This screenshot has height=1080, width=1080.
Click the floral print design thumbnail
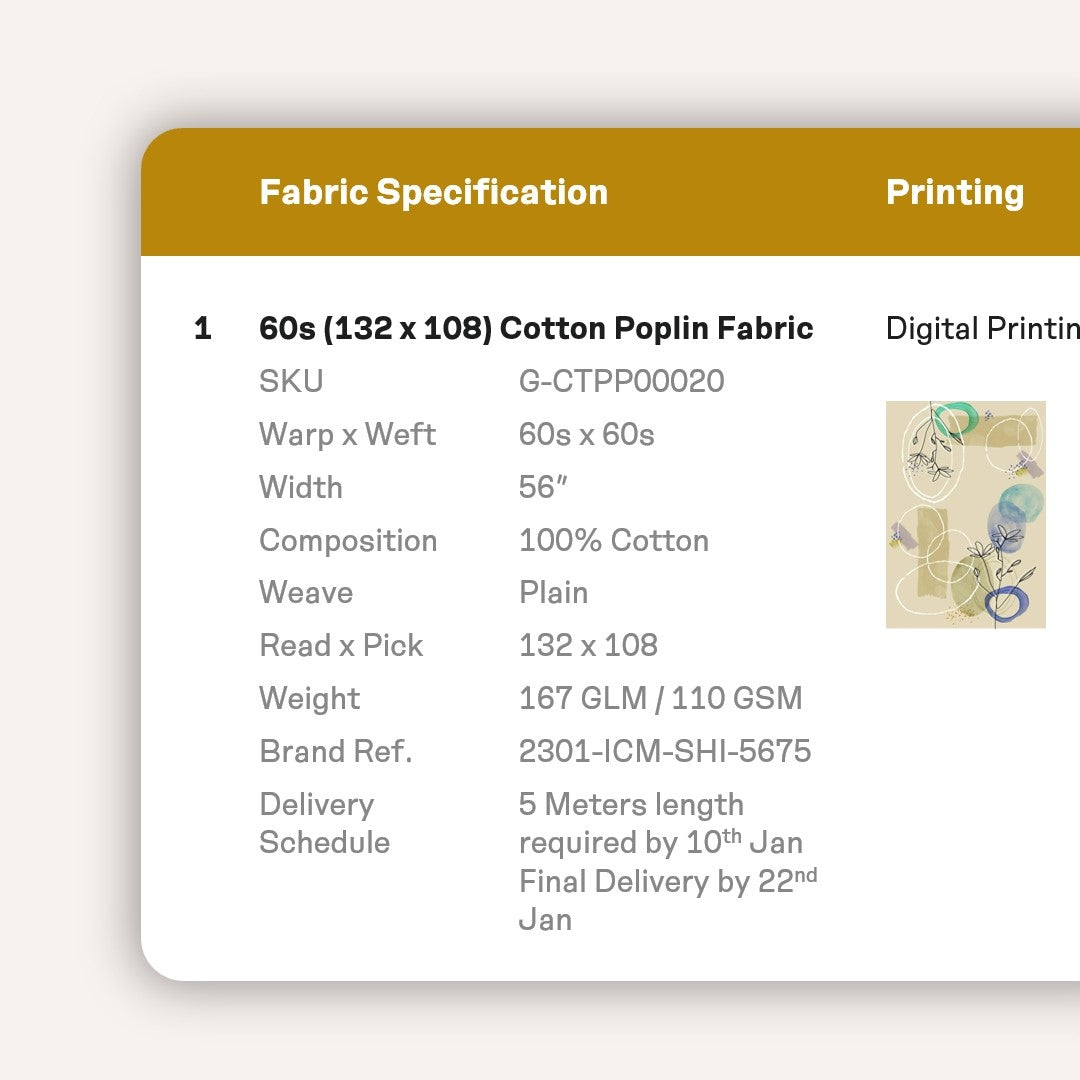click(965, 514)
